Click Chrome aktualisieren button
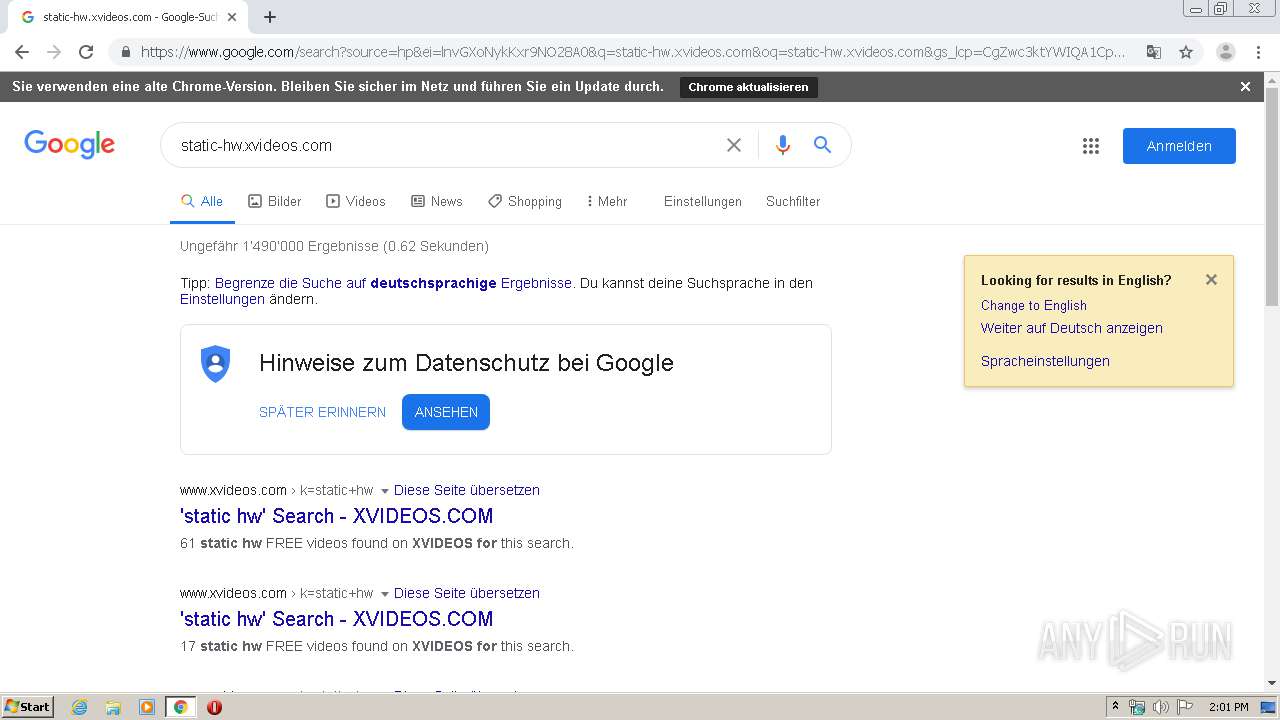Screen dimensions: 1280x720 pos(748,87)
